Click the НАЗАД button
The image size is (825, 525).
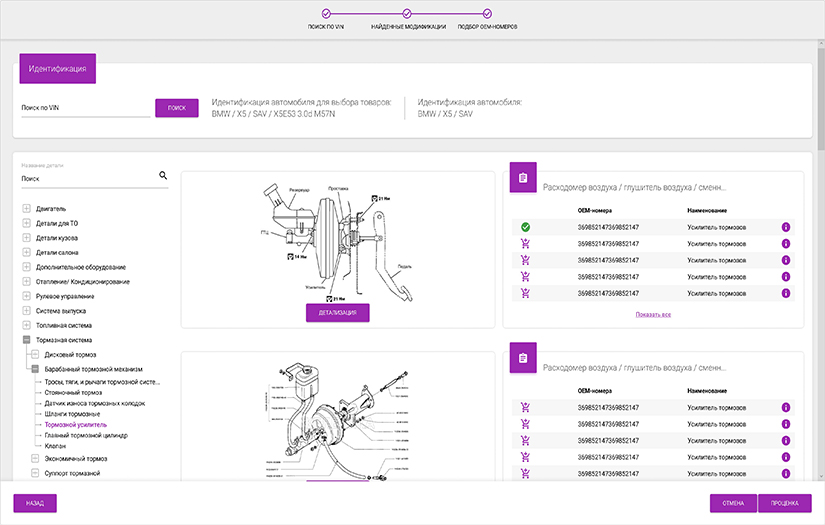35,503
